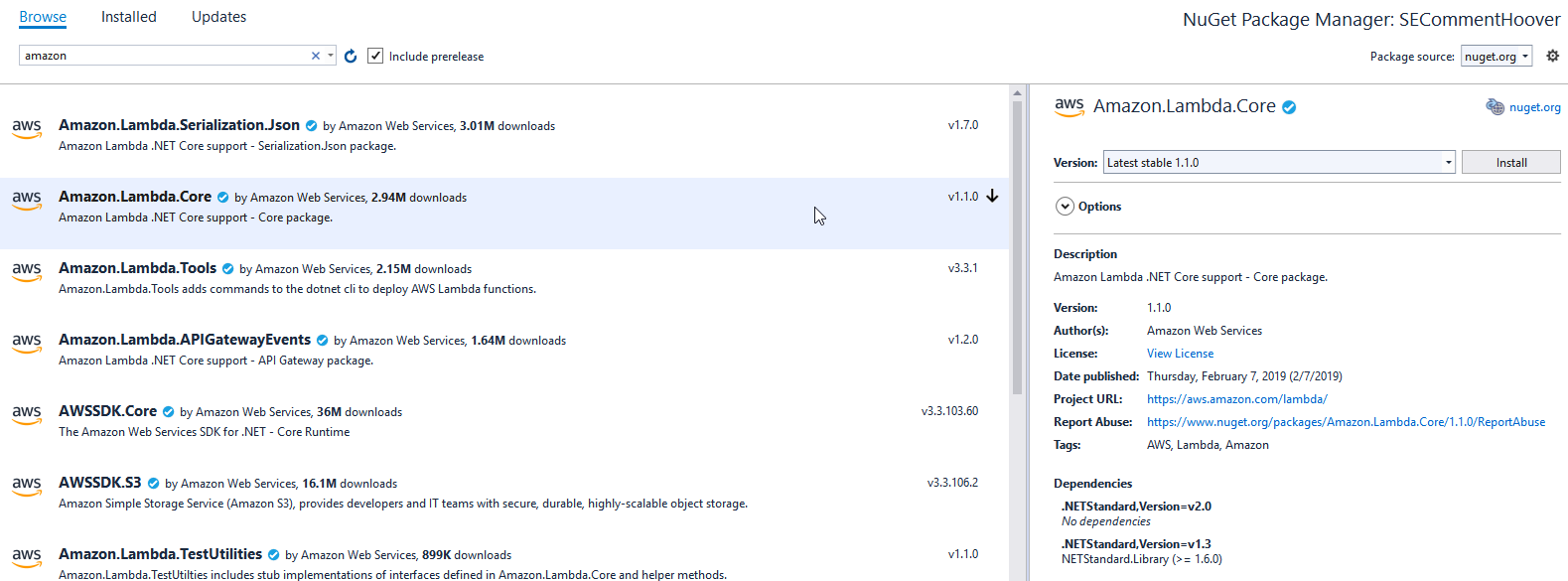Viewport: 1568px width, 581px height.
Task: Click the install arrow for Amazon.Lambda.Core
Action: click(x=992, y=196)
